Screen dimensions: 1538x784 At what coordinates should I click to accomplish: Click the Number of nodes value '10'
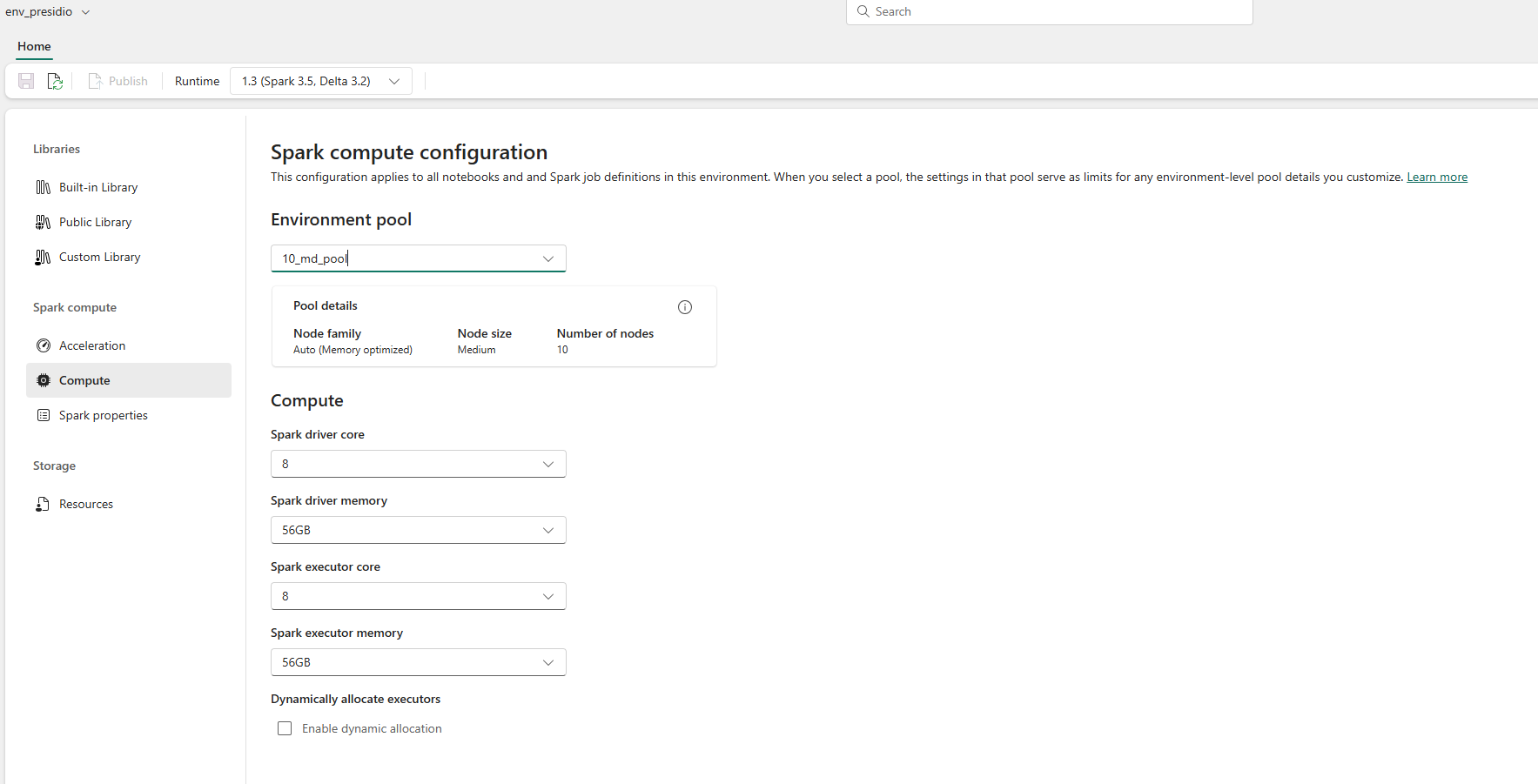pos(562,350)
